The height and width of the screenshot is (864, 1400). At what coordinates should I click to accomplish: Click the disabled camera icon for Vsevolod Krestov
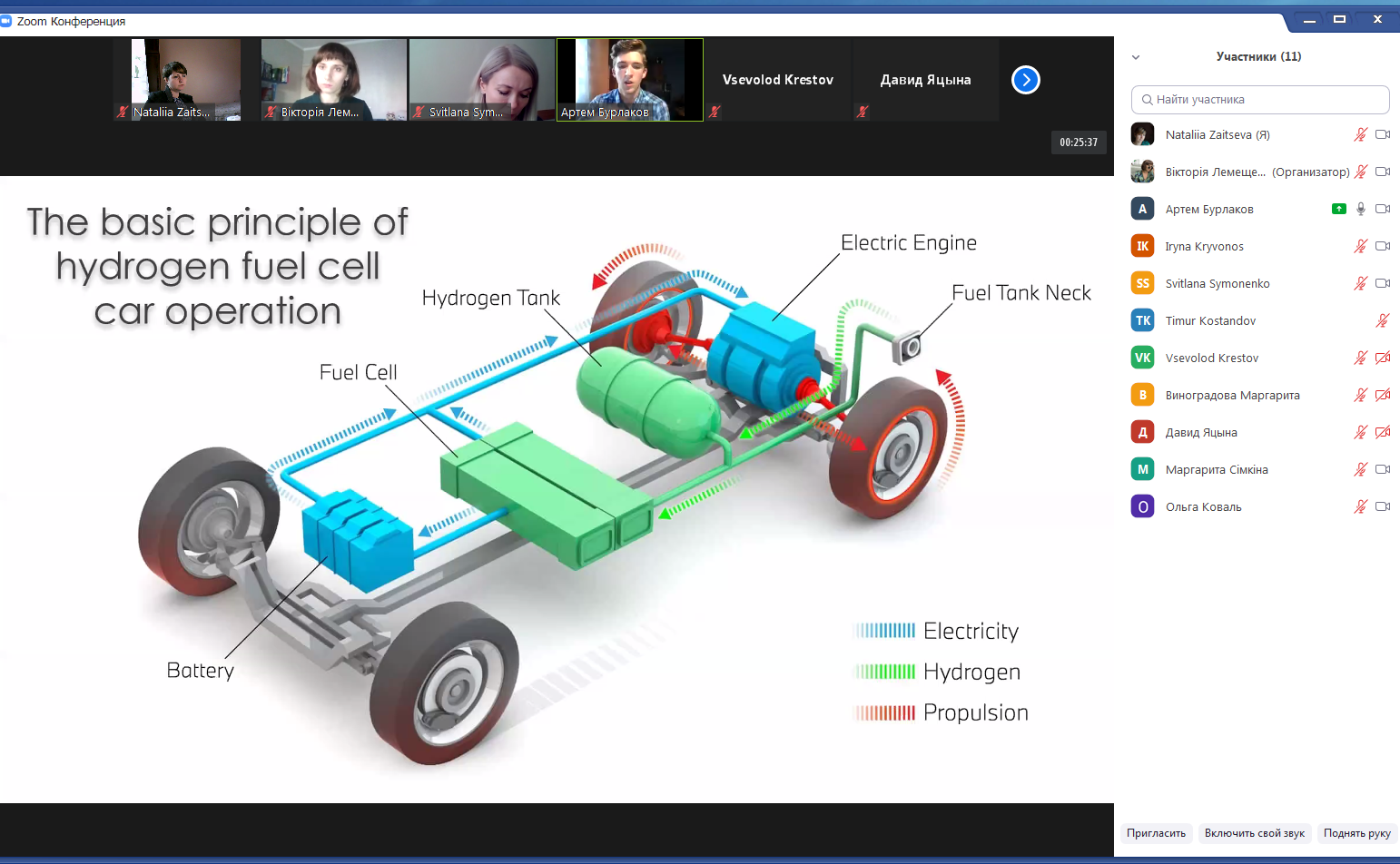(x=1383, y=358)
